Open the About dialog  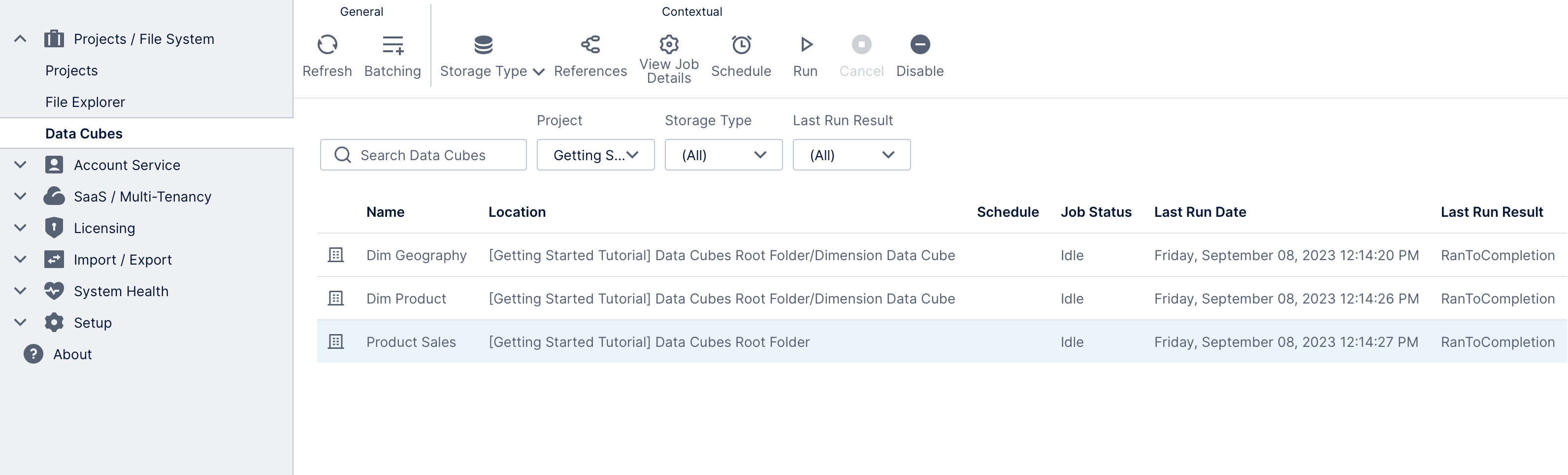pyautogui.click(x=72, y=354)
